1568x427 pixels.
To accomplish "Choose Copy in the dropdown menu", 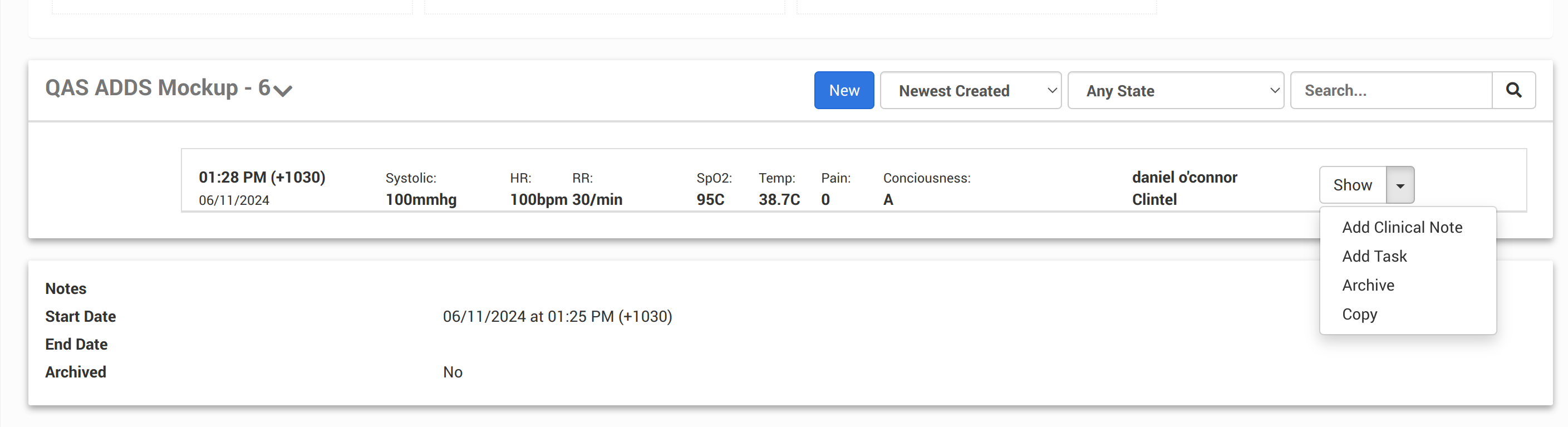I will [x=1359, y=315].
